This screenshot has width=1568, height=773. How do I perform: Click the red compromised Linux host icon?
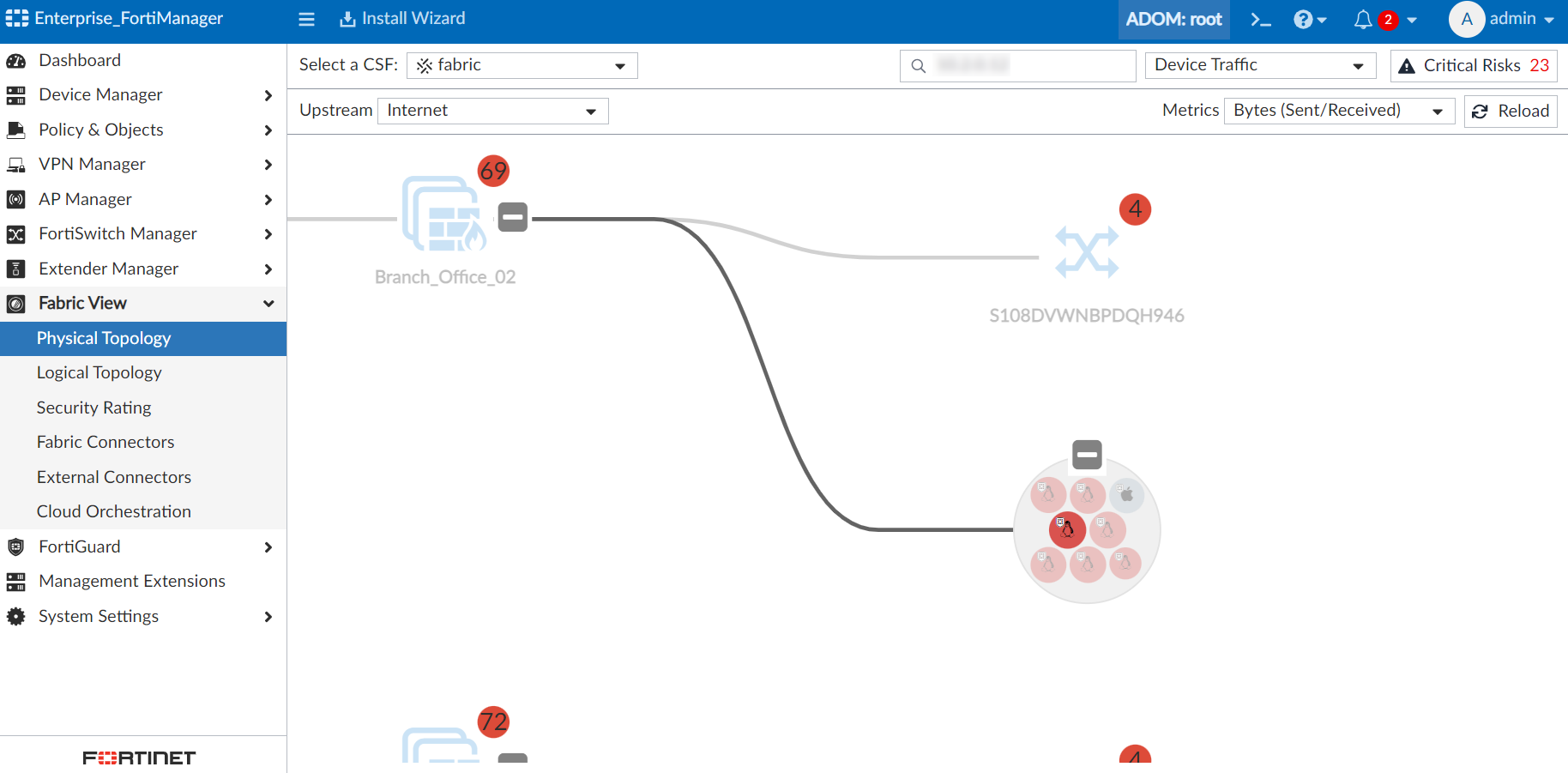click(1065, 529)
